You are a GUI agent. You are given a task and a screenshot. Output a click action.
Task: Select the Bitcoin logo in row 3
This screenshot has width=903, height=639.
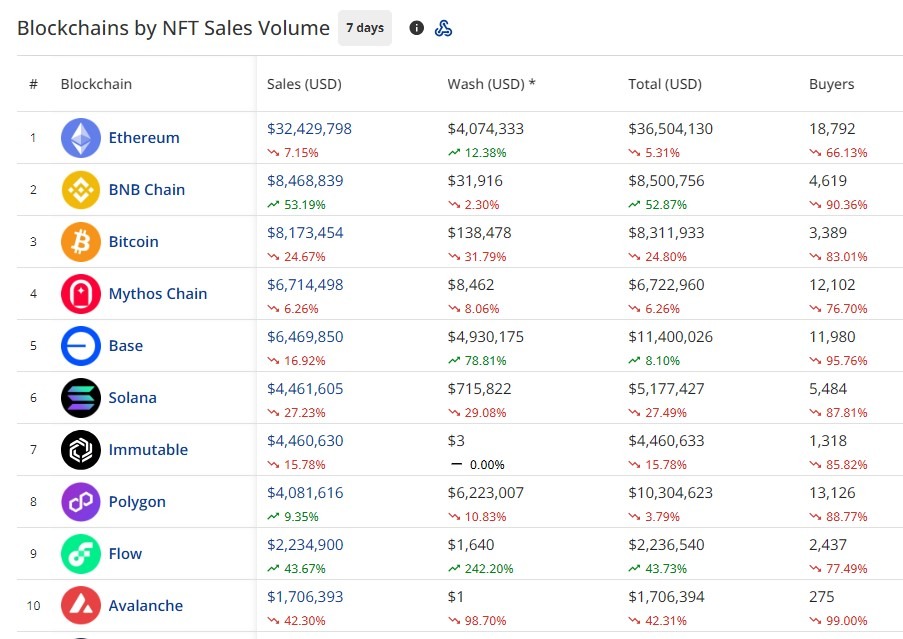click(x=80, y=242)
